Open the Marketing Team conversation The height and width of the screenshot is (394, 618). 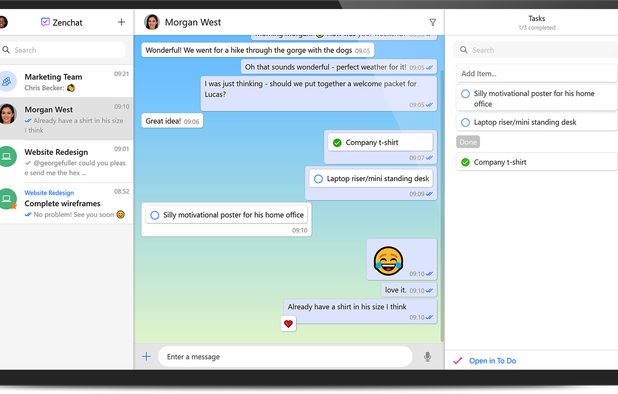coord(66,81)
